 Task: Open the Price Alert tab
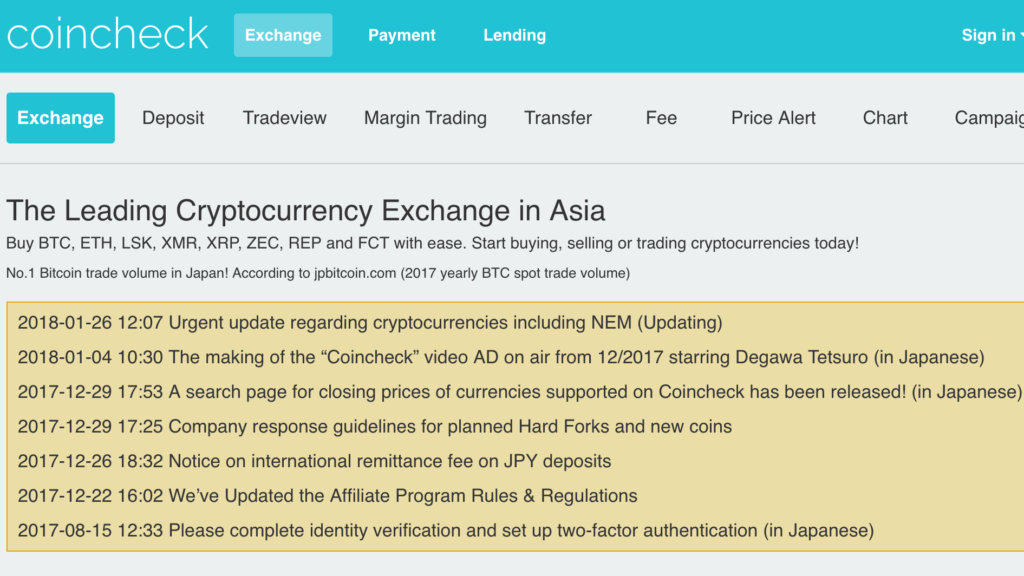[773, 118]
